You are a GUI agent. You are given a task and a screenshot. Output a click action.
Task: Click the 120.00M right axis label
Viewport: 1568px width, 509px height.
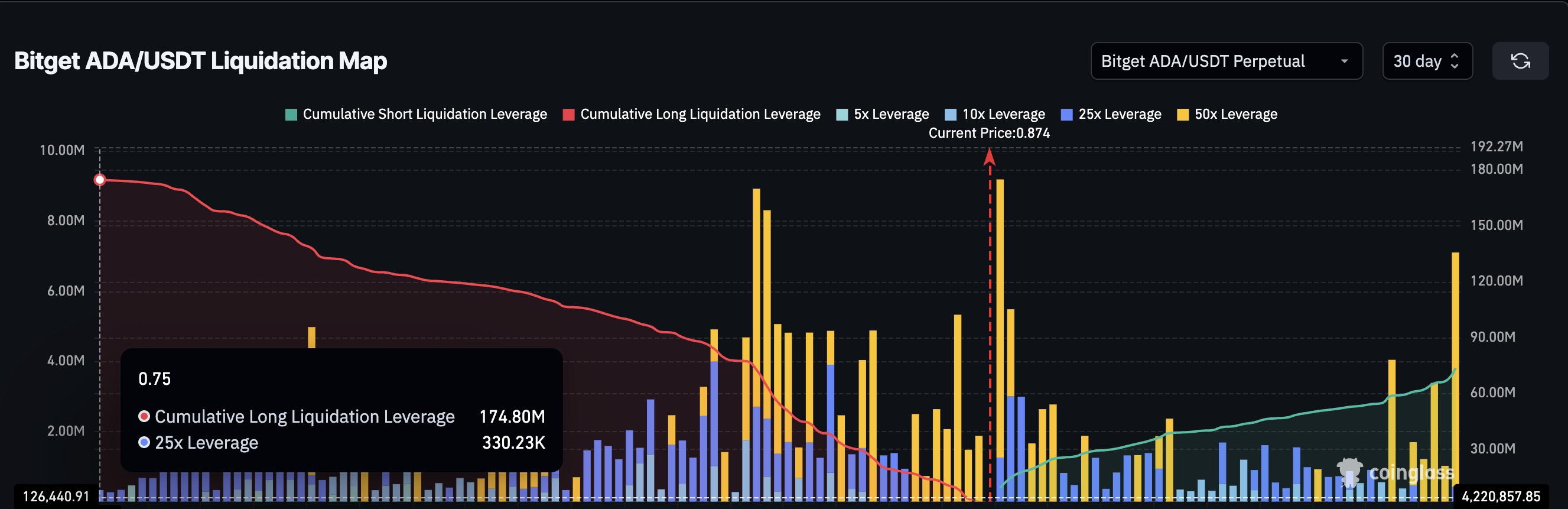1497,281
